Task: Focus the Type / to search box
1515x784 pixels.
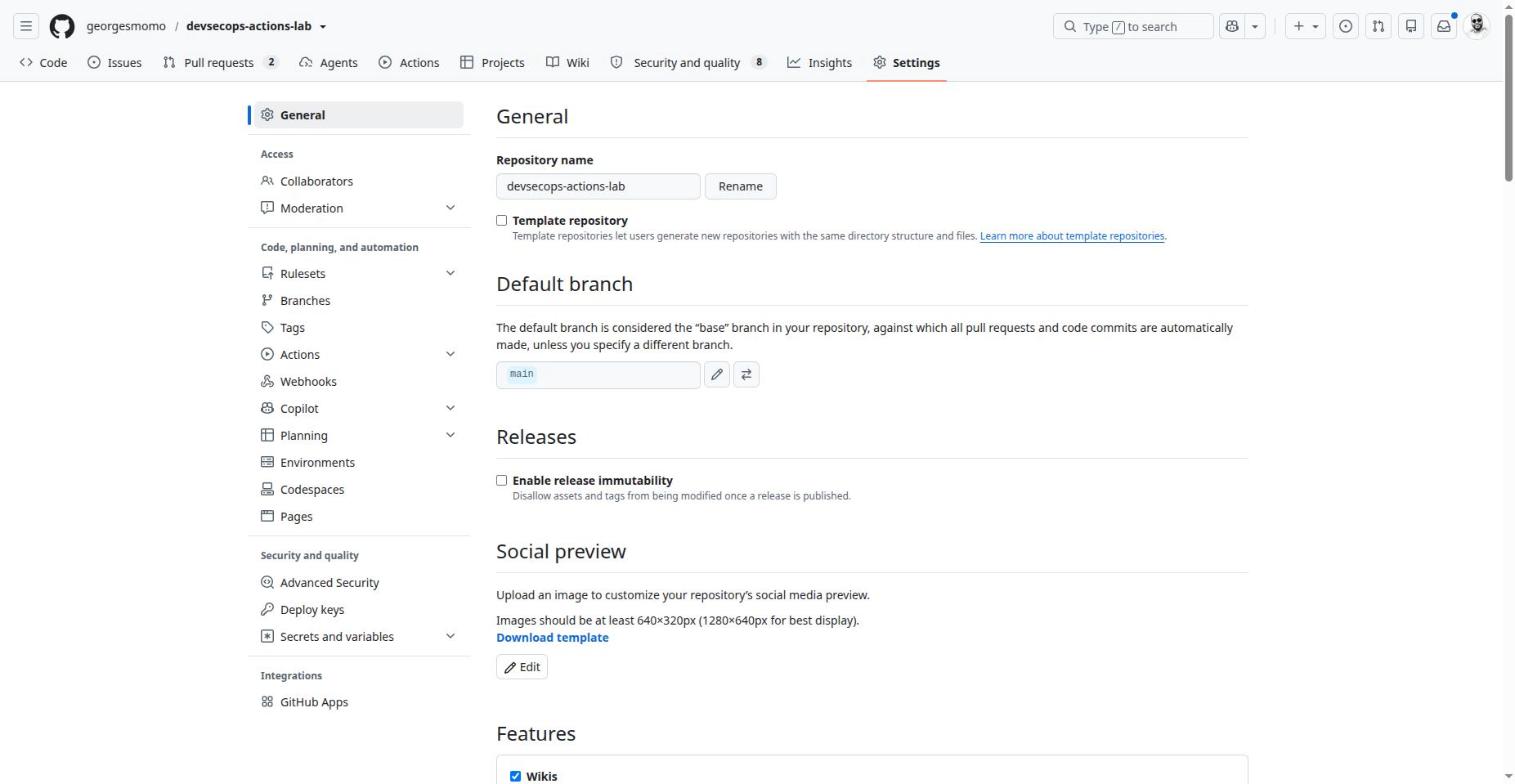Action: click(x=1133, y=26)
